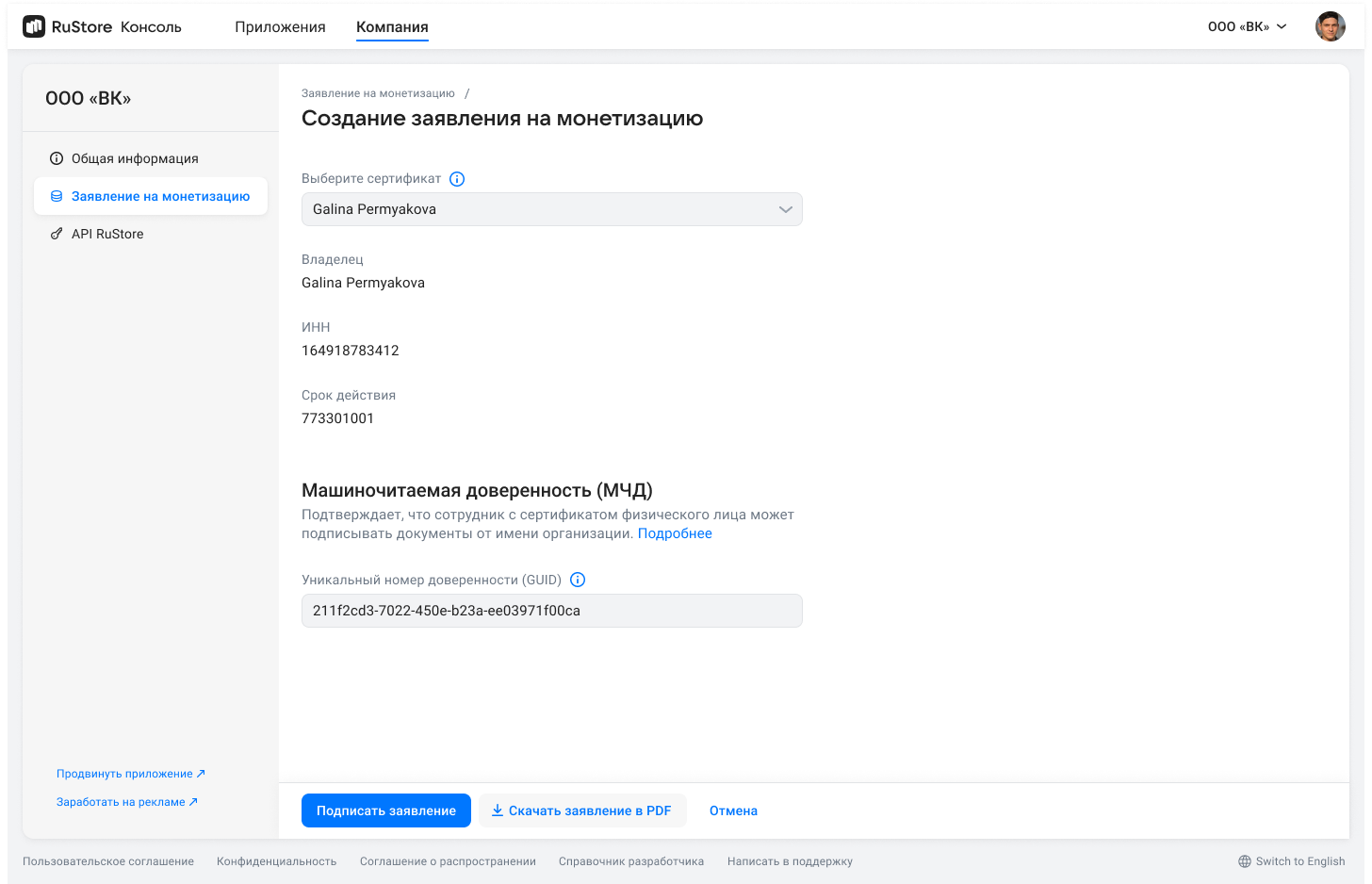Open the user avatar profile
1372x884 pixels.
[1331, 26]
